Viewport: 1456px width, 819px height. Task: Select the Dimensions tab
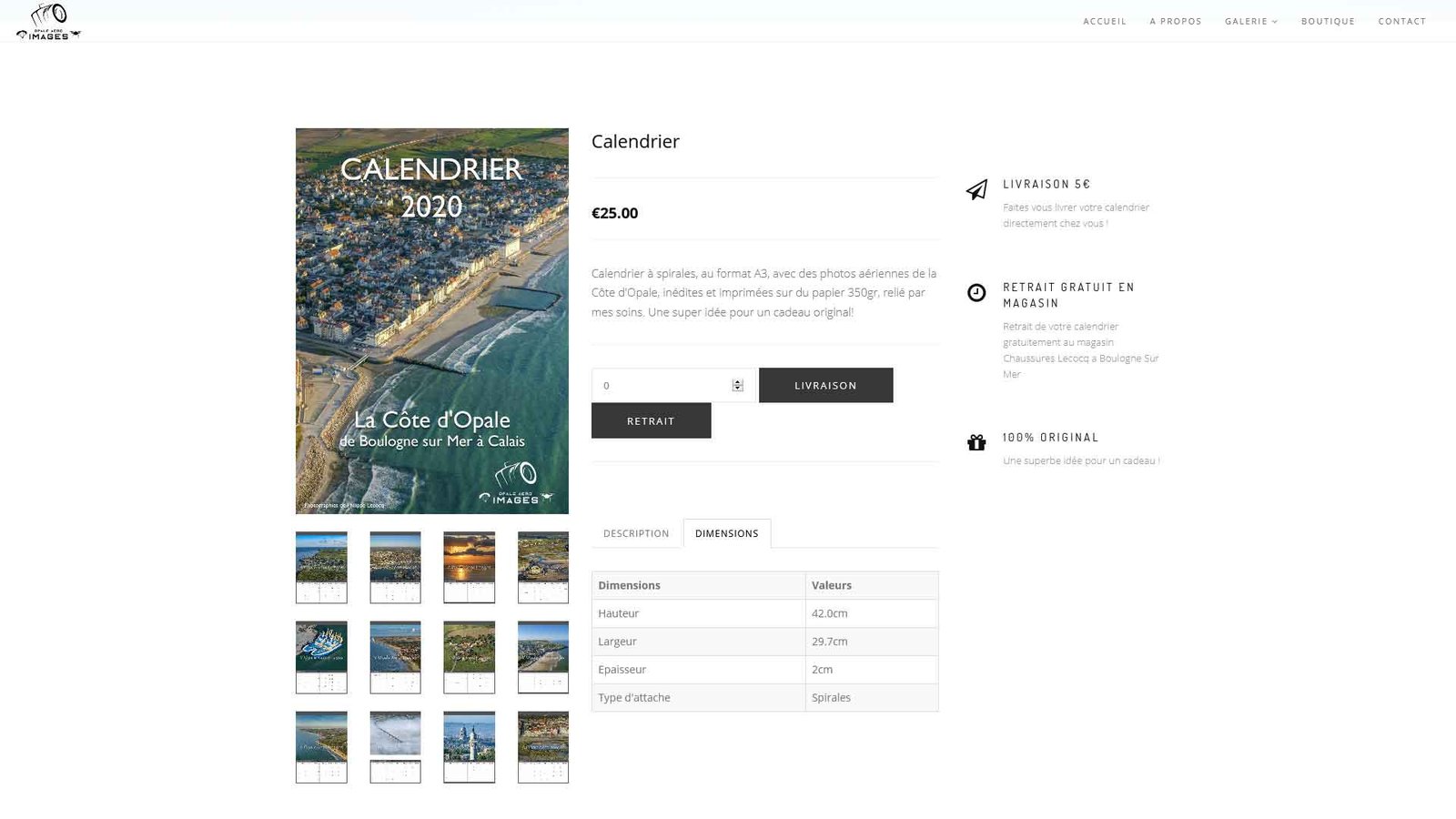(x=726, y=533)
